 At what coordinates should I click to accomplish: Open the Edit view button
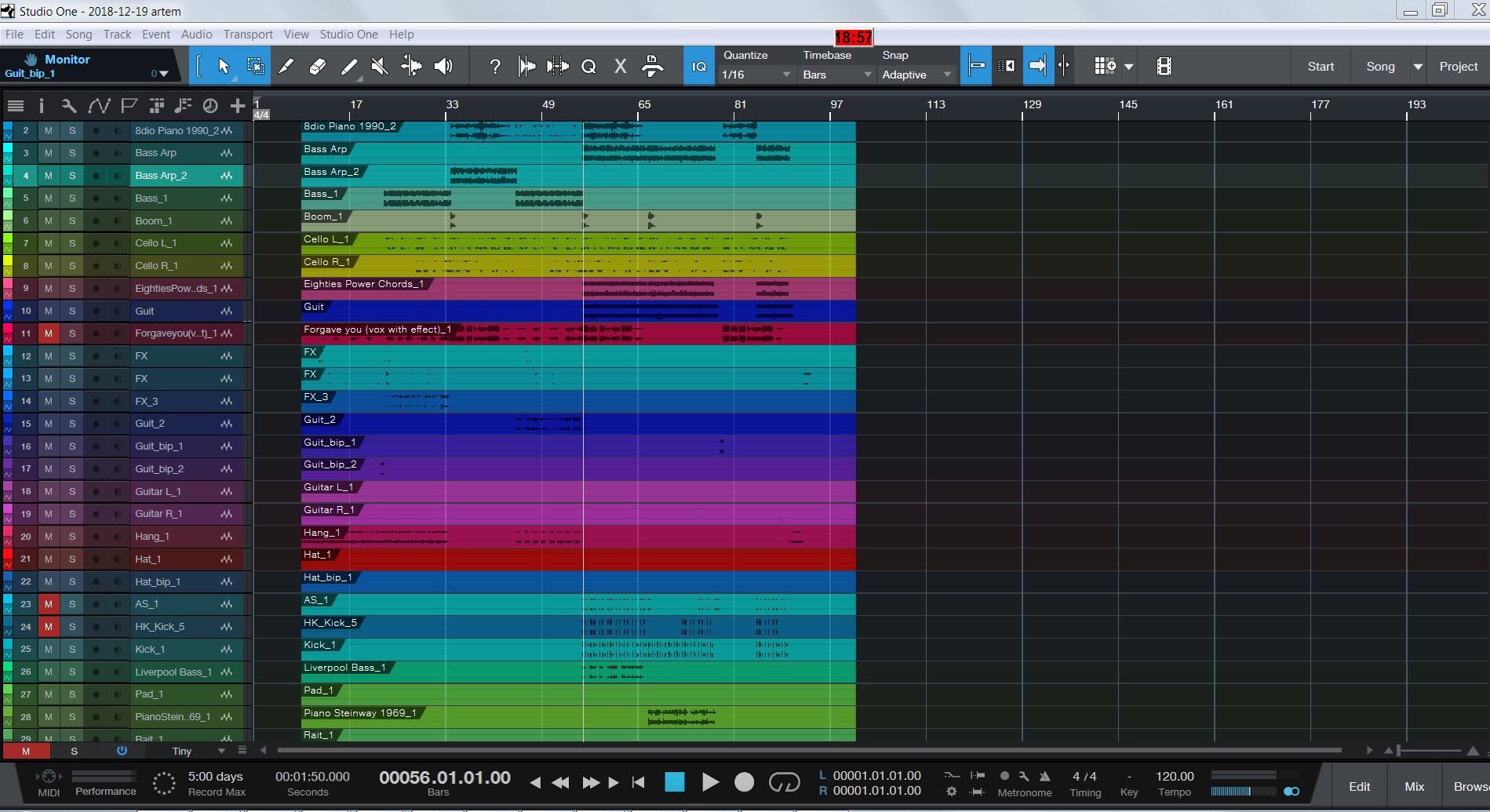tap(1360, 786)
